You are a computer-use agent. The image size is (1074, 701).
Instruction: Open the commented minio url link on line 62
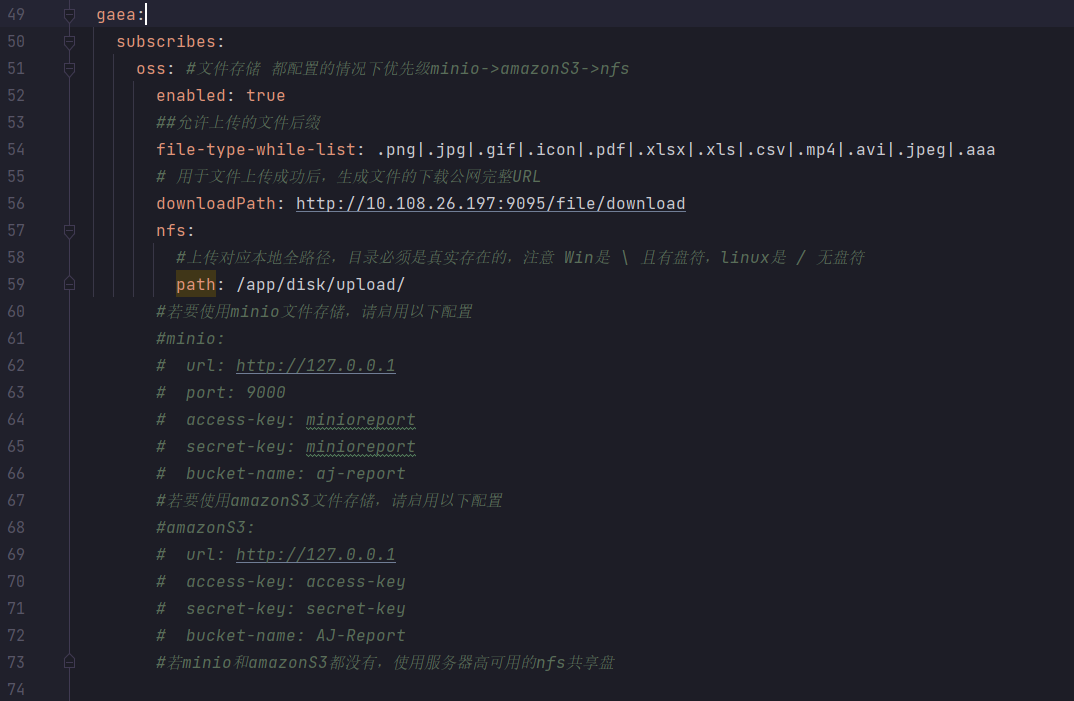315,366
